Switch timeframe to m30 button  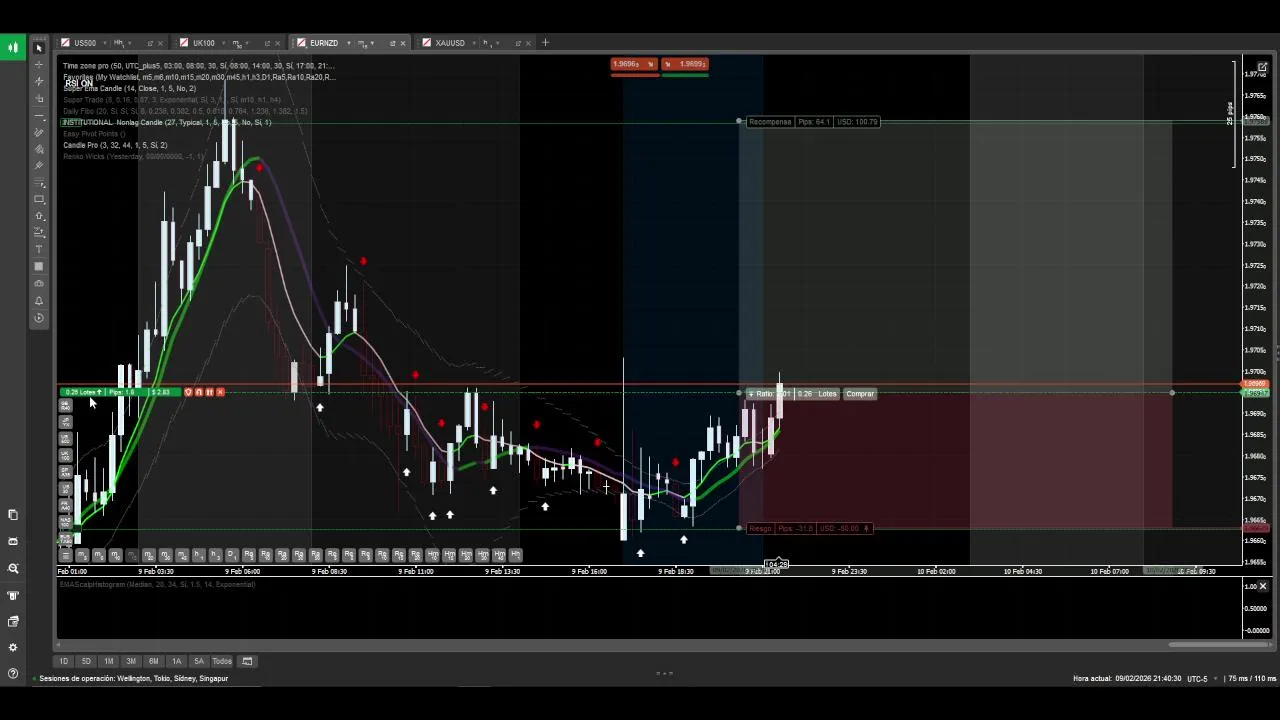(165, 555)
